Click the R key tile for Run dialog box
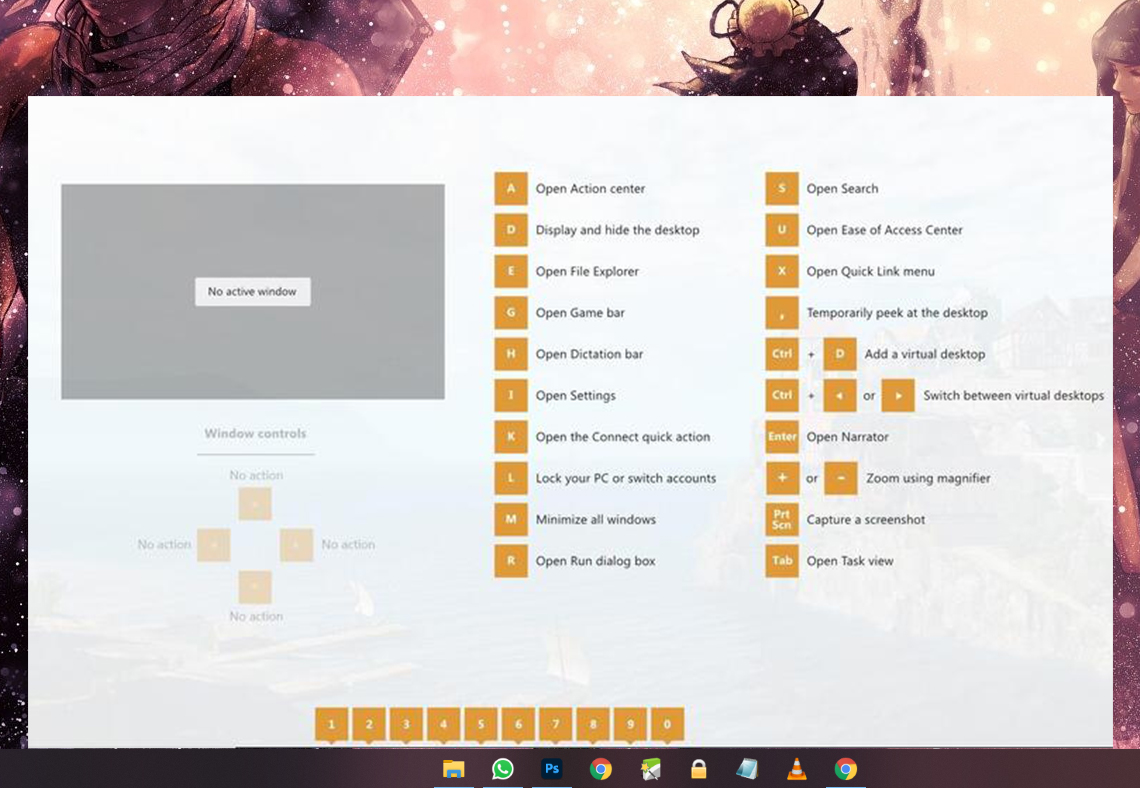This screenshot has width=1140, height=788. pyautogui.click(x=511, y=561)
